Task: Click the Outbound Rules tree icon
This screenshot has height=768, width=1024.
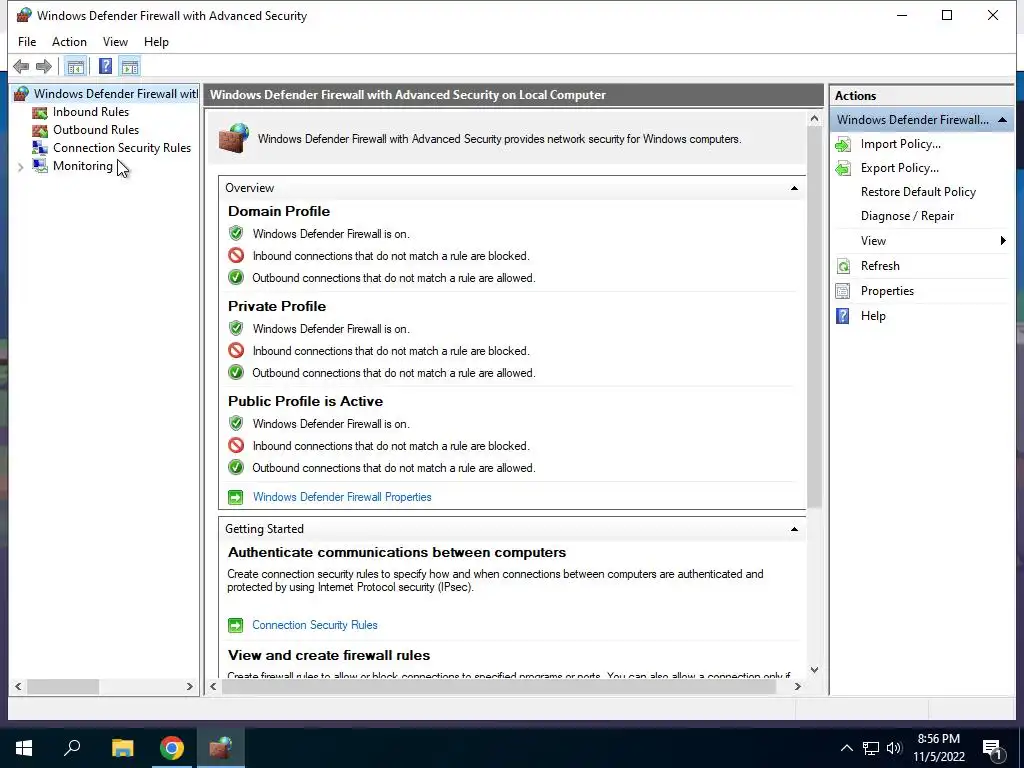Action: pos(40,130)
